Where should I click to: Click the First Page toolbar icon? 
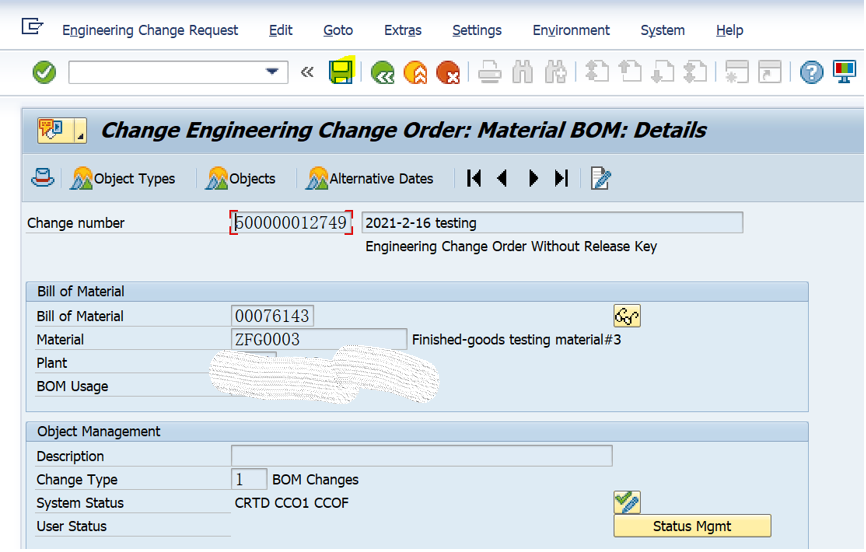[597, 72]
